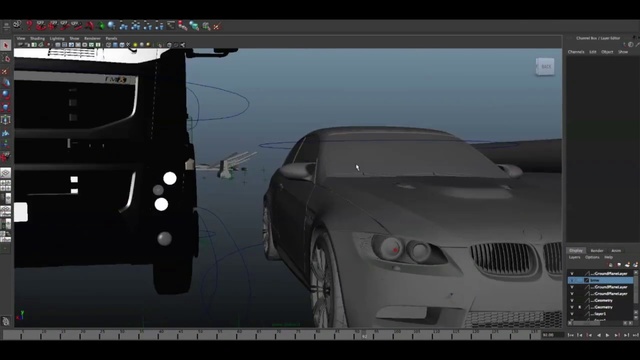Screen dimensions: 640x360
Task: Click the first layer icon above layer list
Action: [611, 265]
